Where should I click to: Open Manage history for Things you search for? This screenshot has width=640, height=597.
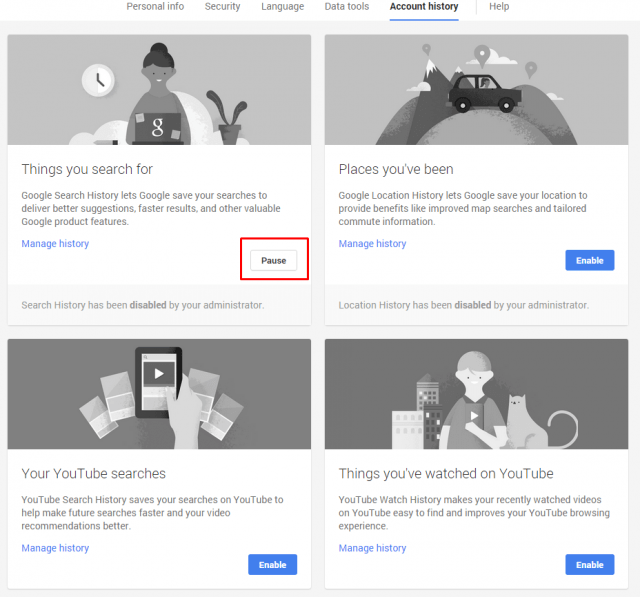[x=55, y=244]
